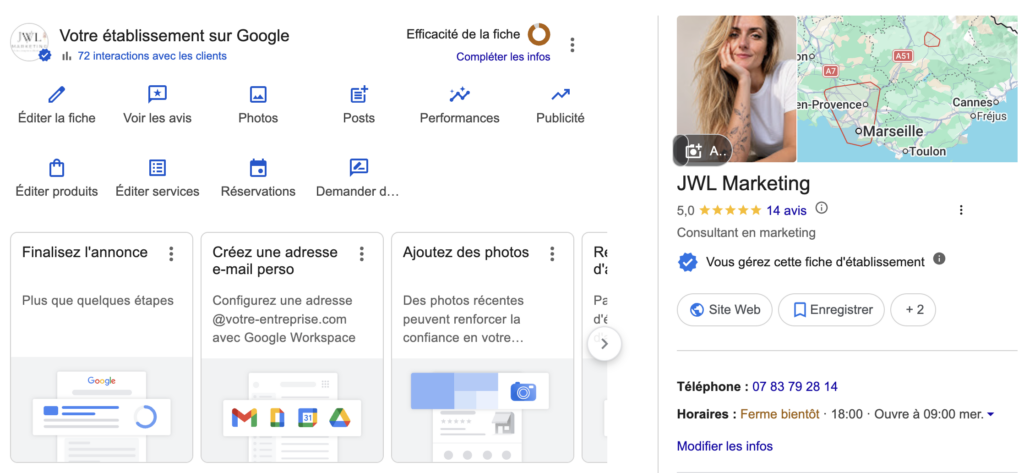Click phone number 07 83 79 28 14

click(x=795, y=387)
